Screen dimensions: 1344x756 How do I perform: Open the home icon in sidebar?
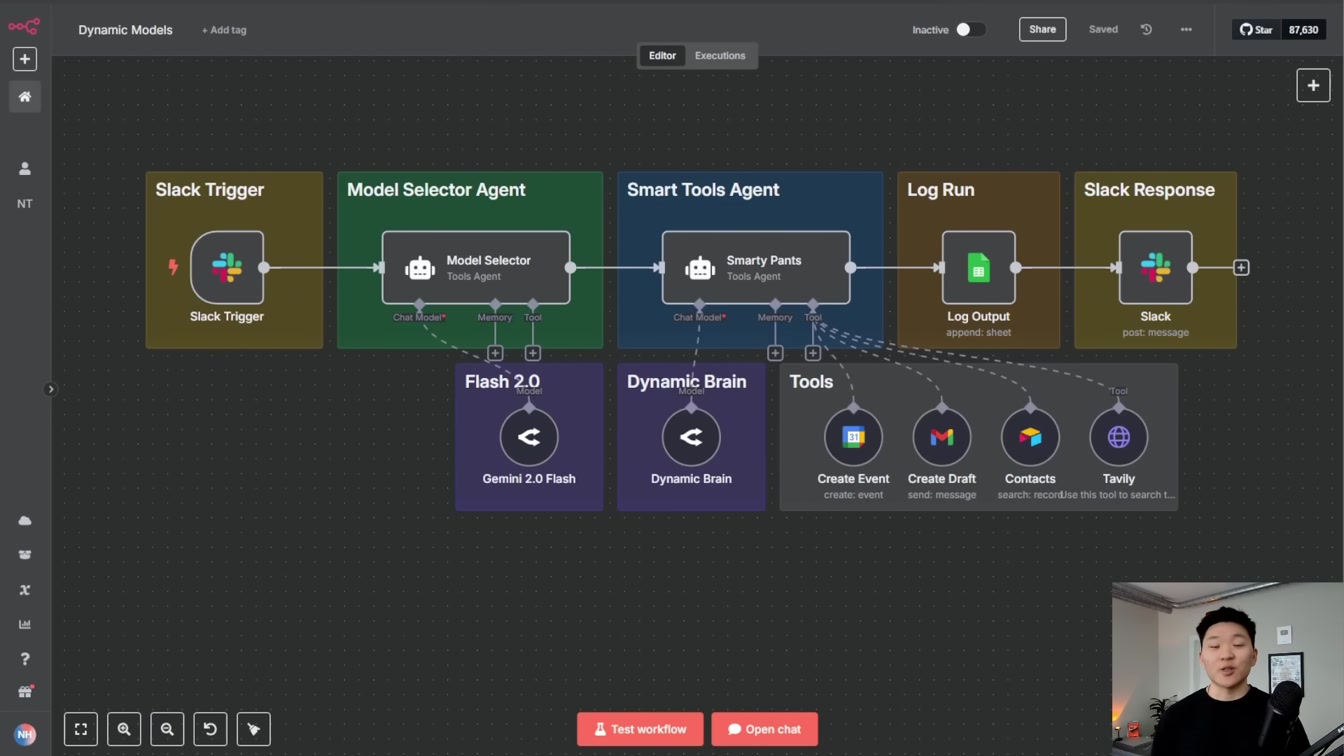pyautogui.click(x=25, y=97)
